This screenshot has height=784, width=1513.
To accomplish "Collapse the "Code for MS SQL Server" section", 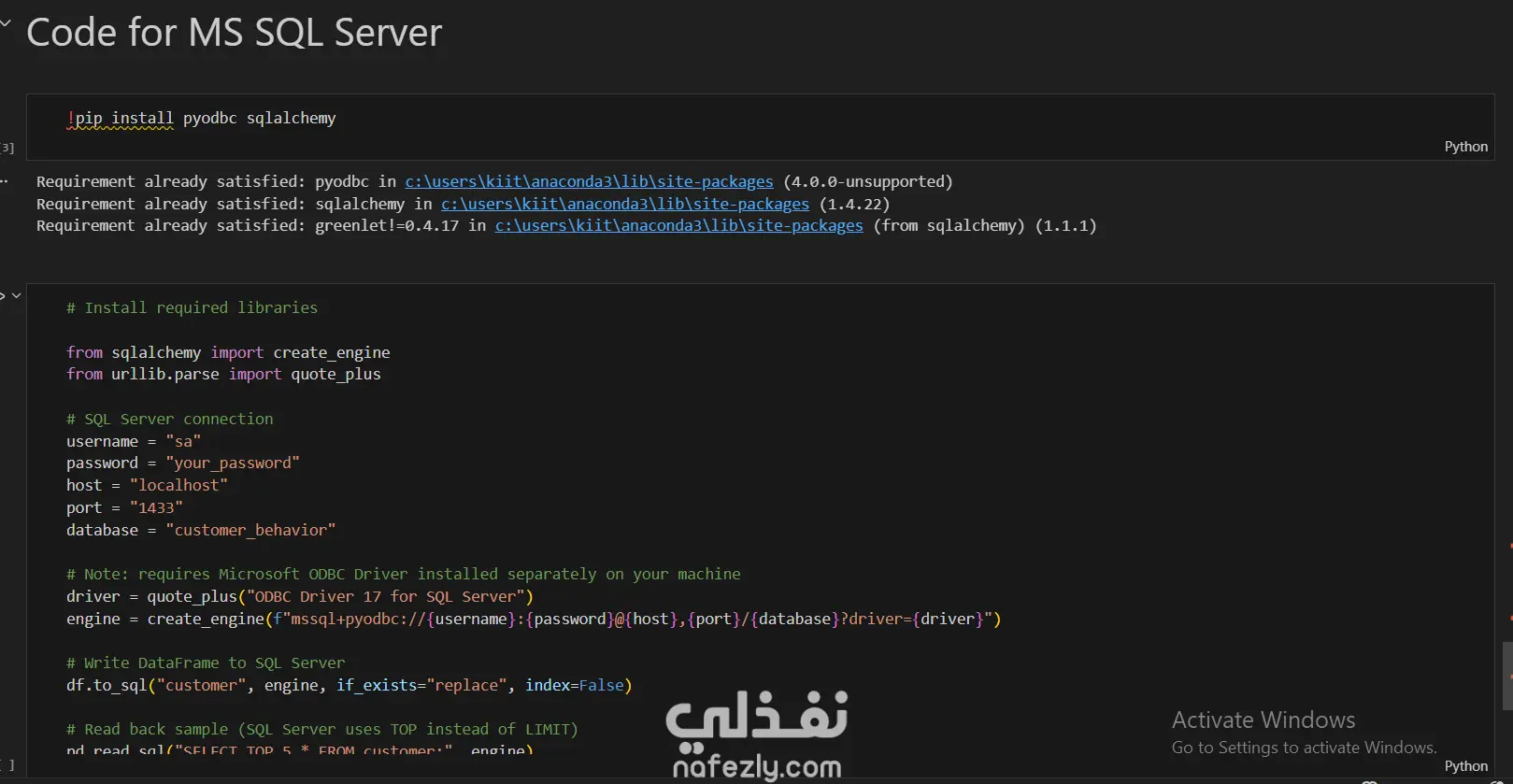I will [5, 23].
